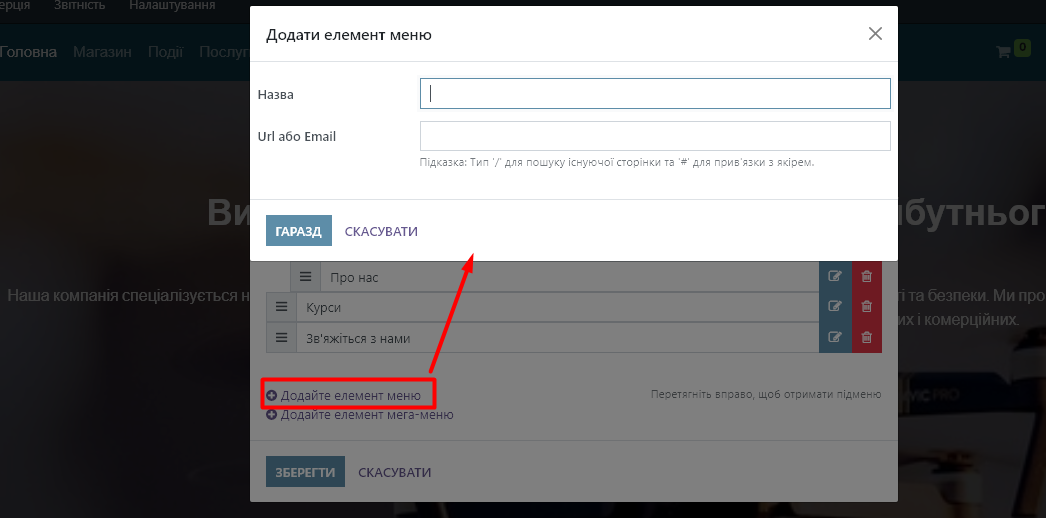Click drag handle of Про нас
This screenshot has height=518, width=1046.
click(x=305, y=277)
